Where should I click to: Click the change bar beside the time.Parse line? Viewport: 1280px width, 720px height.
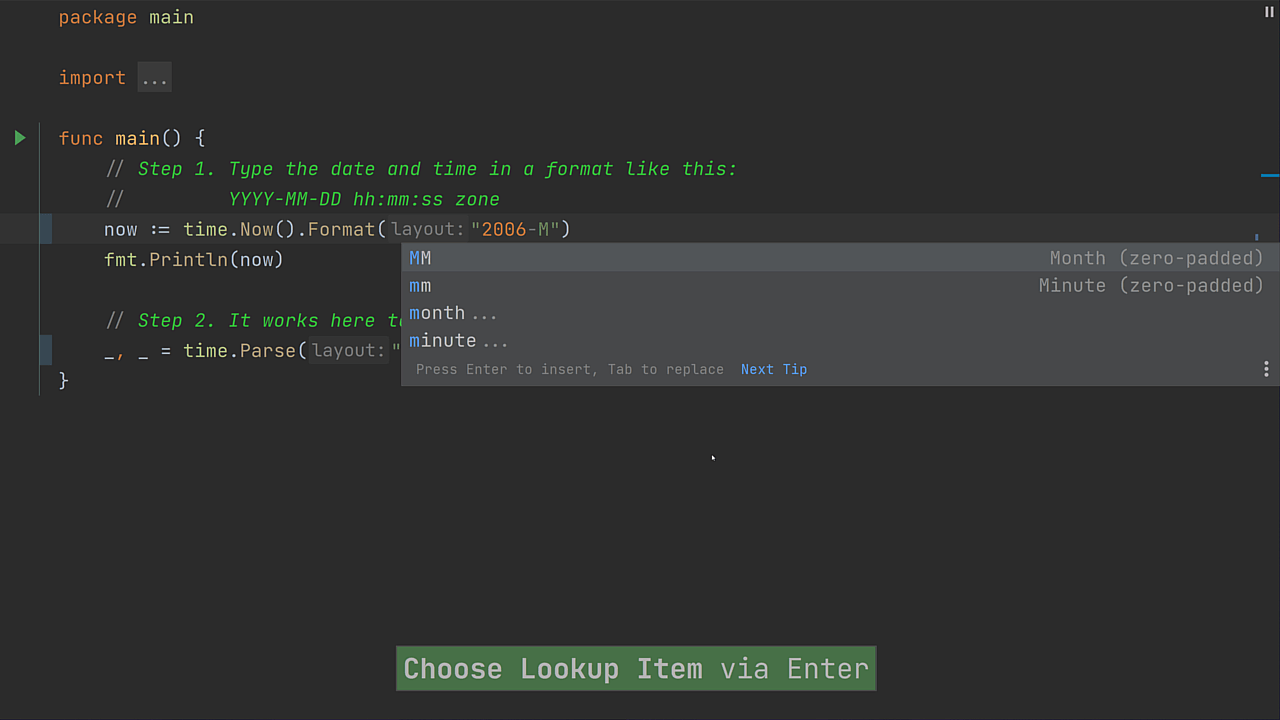pos(44,350)
